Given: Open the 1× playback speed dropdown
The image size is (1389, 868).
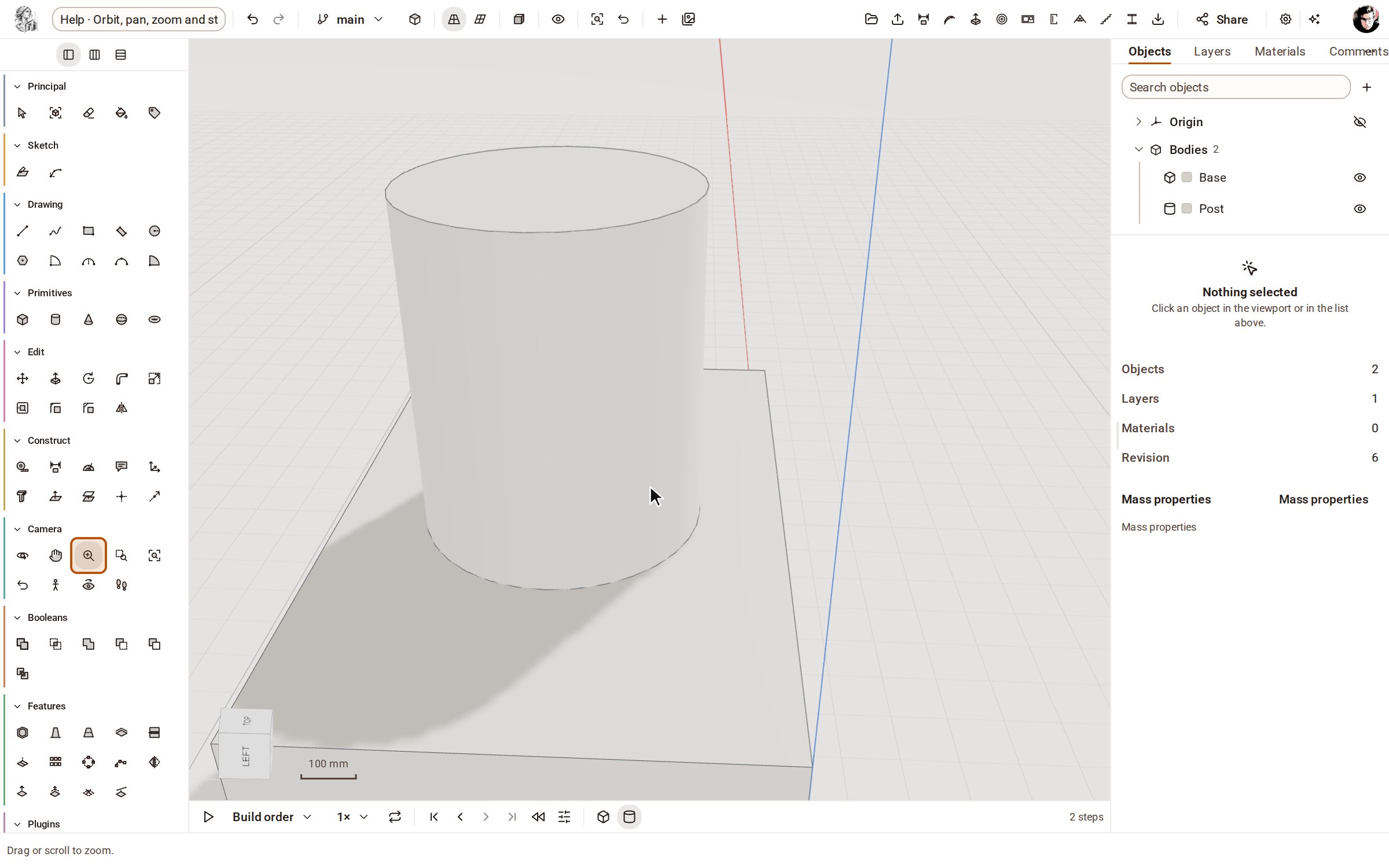Looking at the screenshot, I should pyautogui.click(x=352, y=816).
